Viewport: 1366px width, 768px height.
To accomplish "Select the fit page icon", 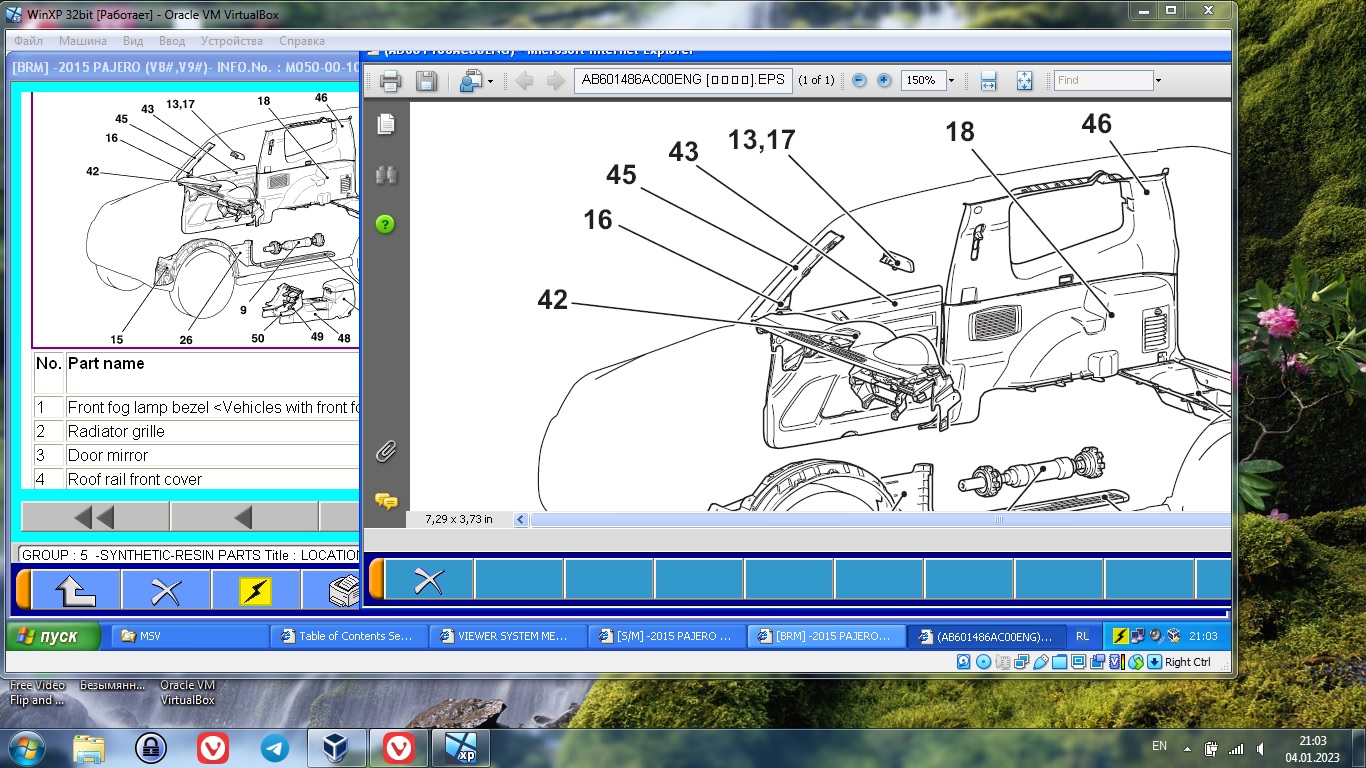I will (1024, 81).
